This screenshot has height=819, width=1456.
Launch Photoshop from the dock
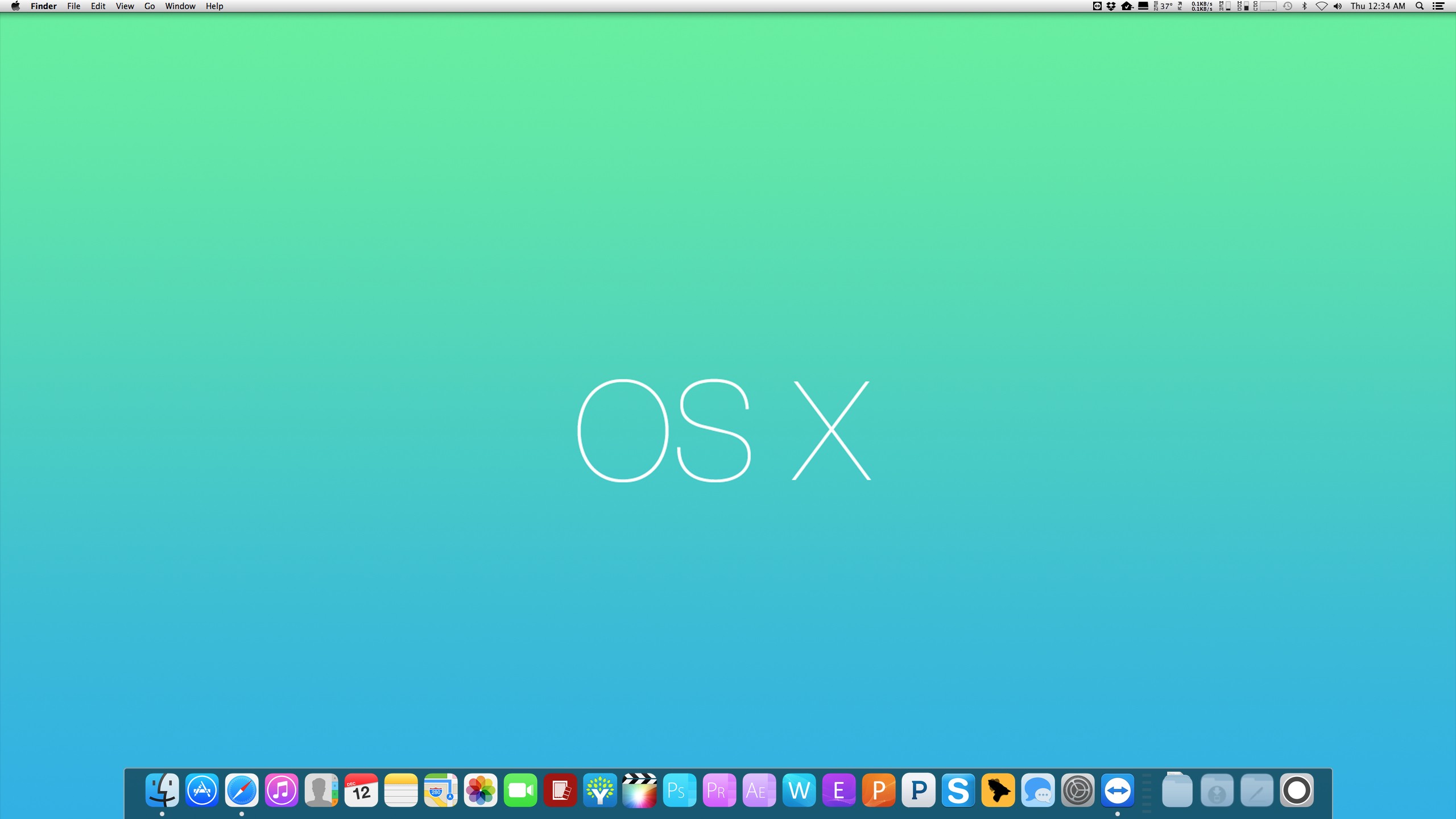680,790
